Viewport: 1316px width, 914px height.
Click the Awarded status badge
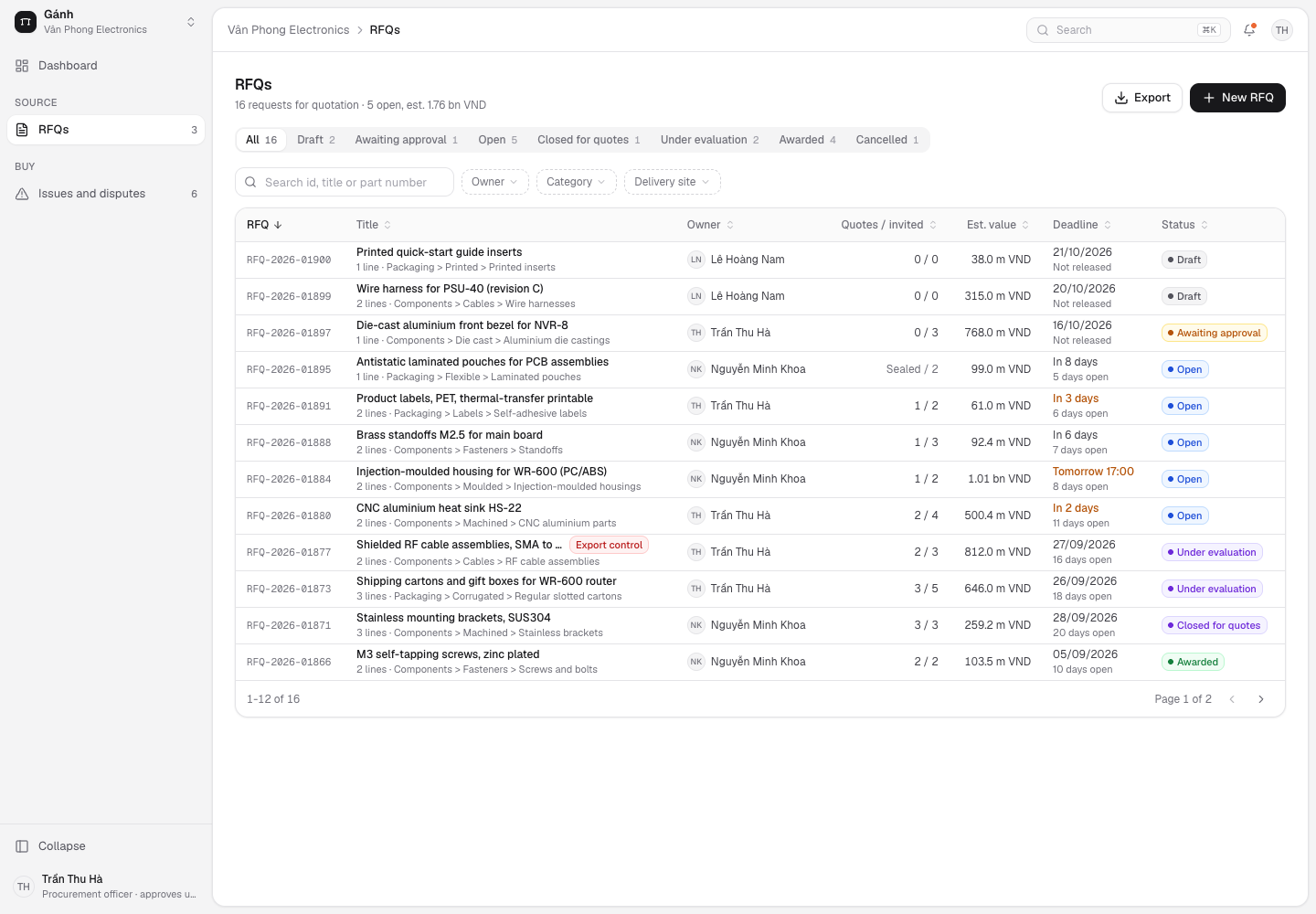click(x=1193, y=662)
